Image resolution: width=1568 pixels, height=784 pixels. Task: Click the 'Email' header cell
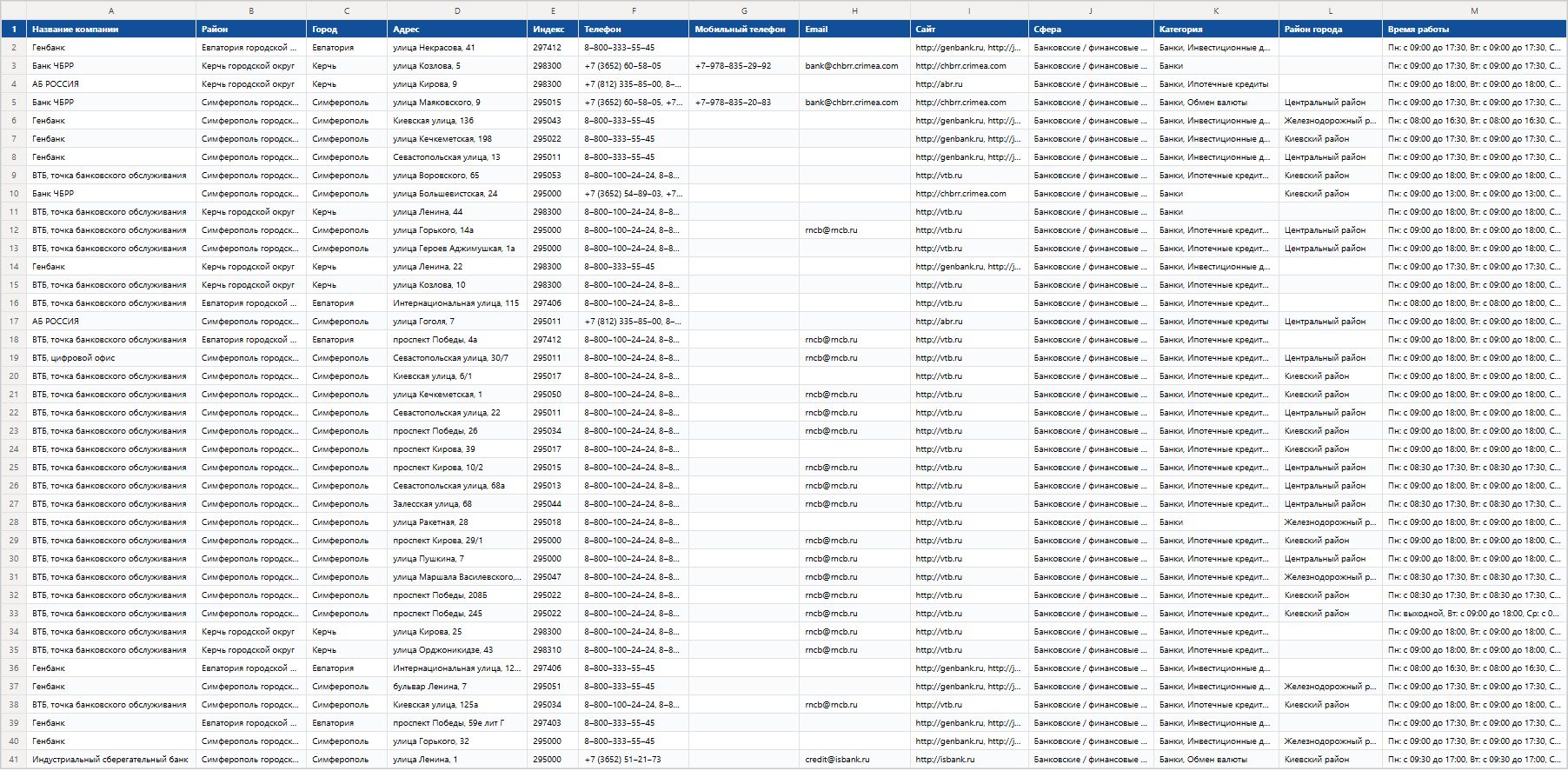[854, 30]
